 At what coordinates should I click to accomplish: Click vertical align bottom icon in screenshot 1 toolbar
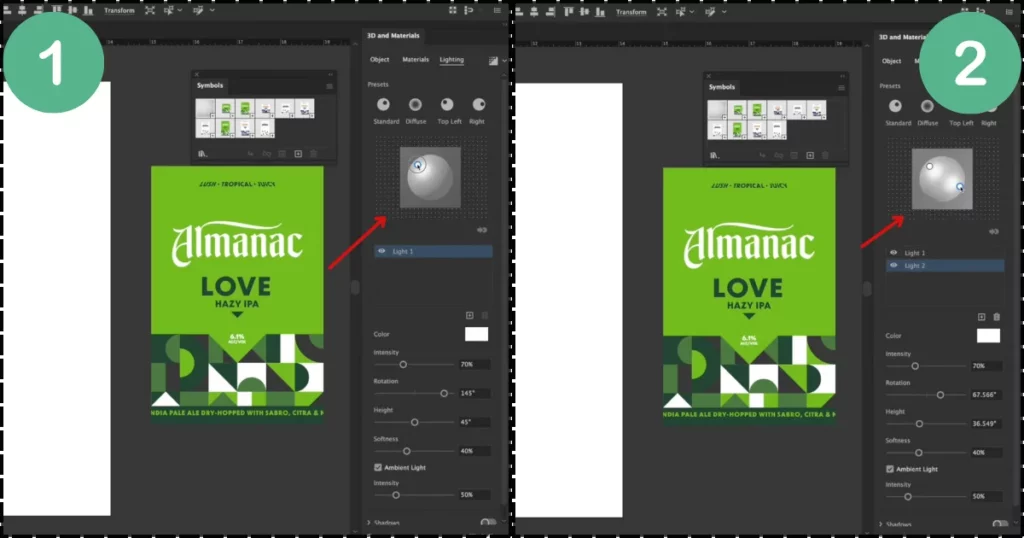88,10
